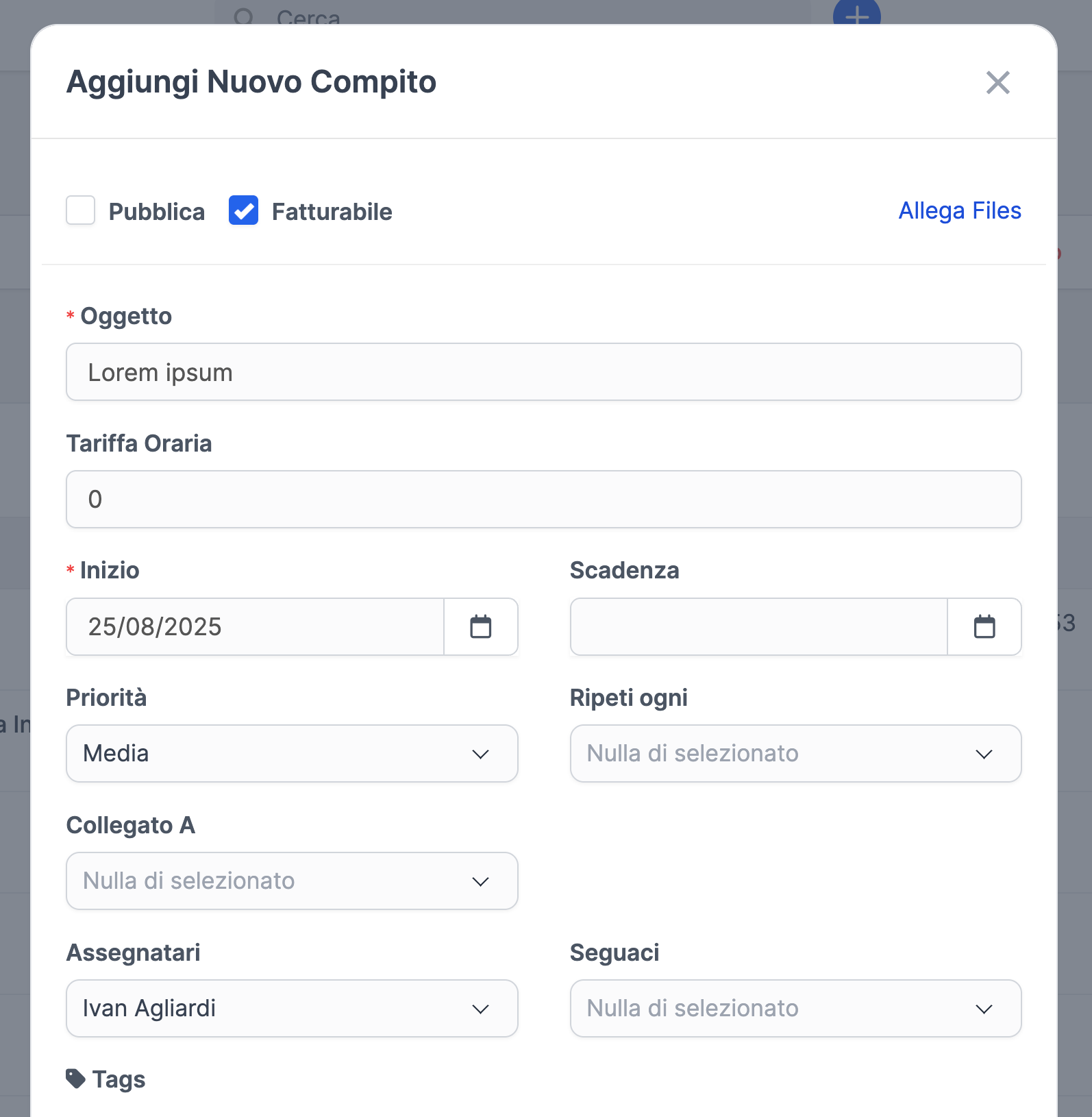This screenshot has width=1092, height=1117.
Task: Focus the Oggetto text field
Action: pos(544,372)
